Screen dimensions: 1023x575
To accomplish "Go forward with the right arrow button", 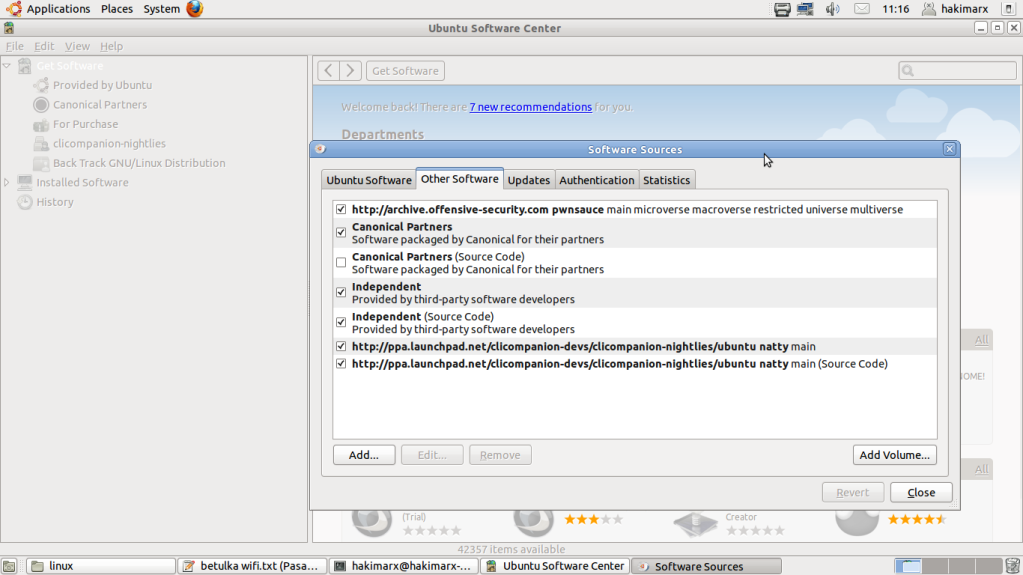I will pos(350,70).
